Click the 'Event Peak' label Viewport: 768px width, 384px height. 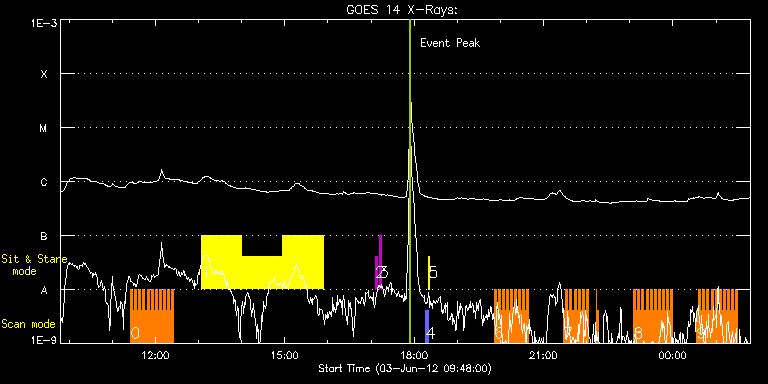[450, 43]
